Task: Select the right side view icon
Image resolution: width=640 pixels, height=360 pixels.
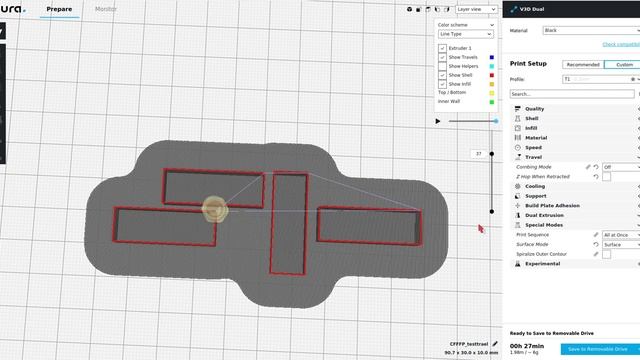Action: 447,9
